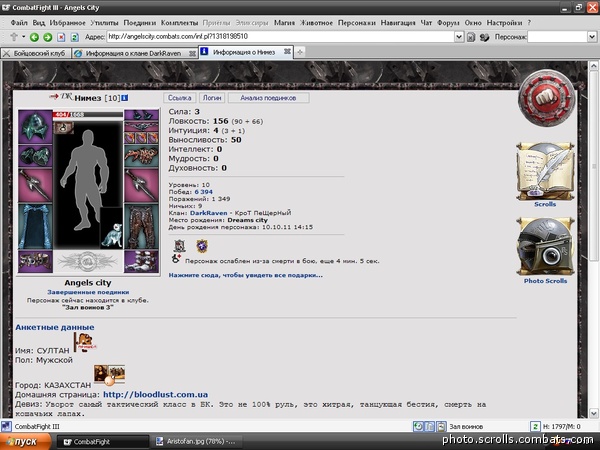Click the red fist emblem button
Viewport: 600px width, 450px height.
point(546,98)
